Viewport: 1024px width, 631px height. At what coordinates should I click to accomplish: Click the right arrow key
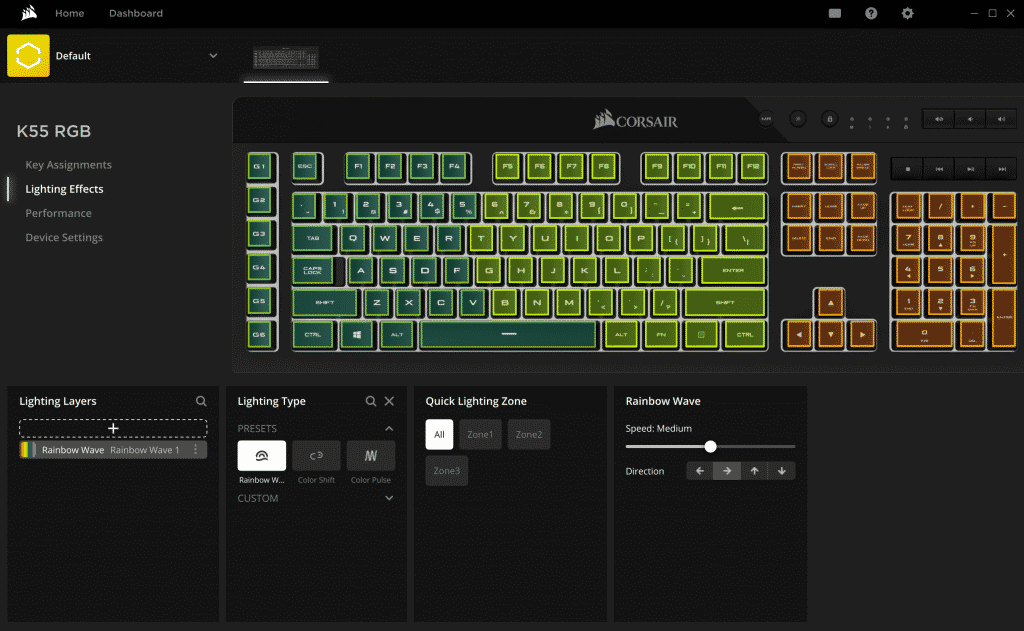tap(862, 334)
